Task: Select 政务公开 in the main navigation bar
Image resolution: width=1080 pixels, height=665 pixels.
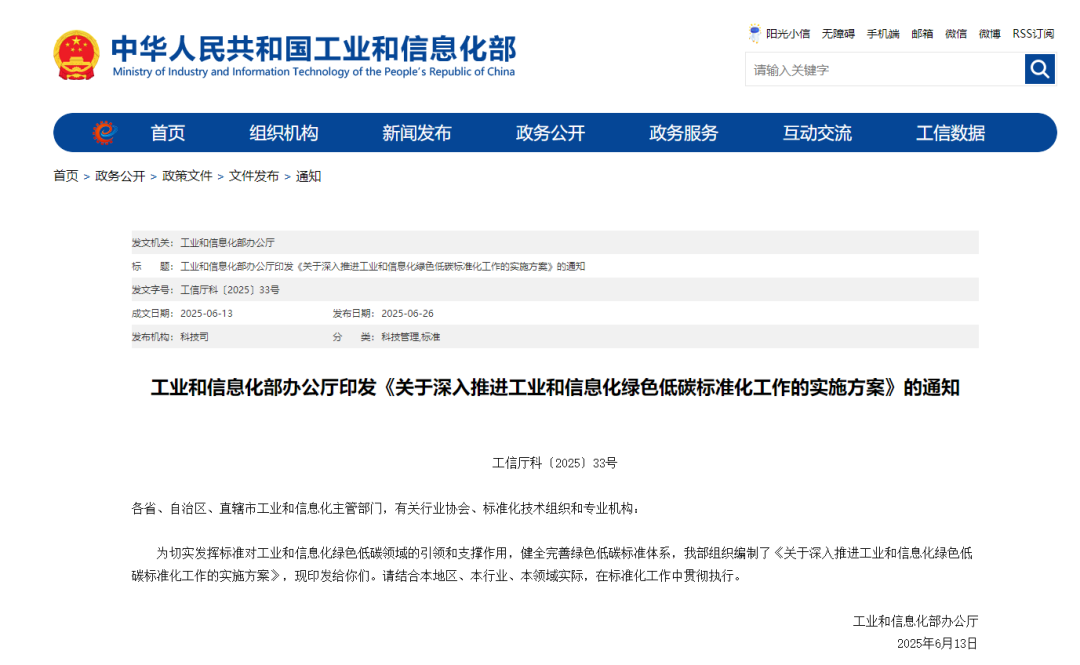Action: (550, 133)
